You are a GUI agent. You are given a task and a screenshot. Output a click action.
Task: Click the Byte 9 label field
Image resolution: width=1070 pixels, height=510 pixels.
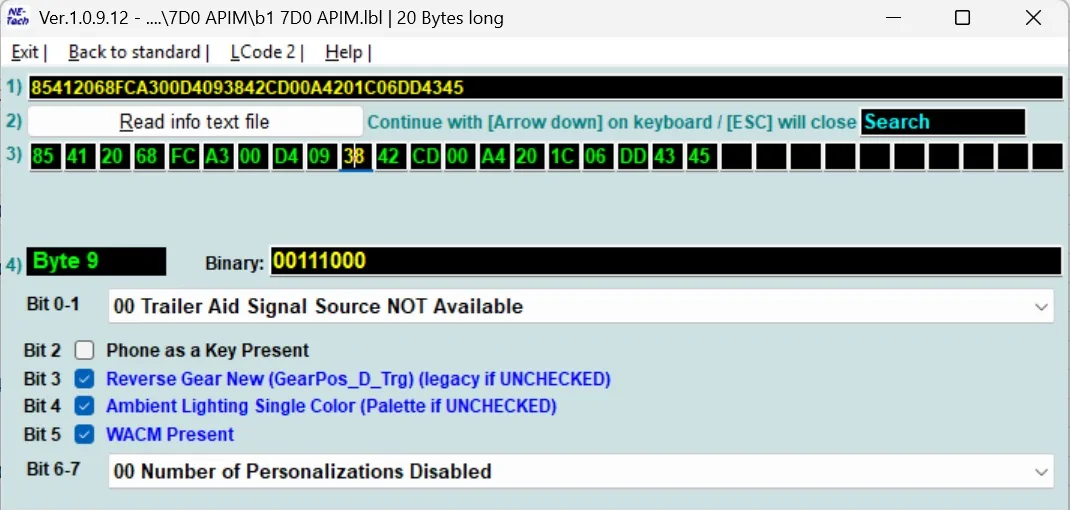(x=96, y=261)
